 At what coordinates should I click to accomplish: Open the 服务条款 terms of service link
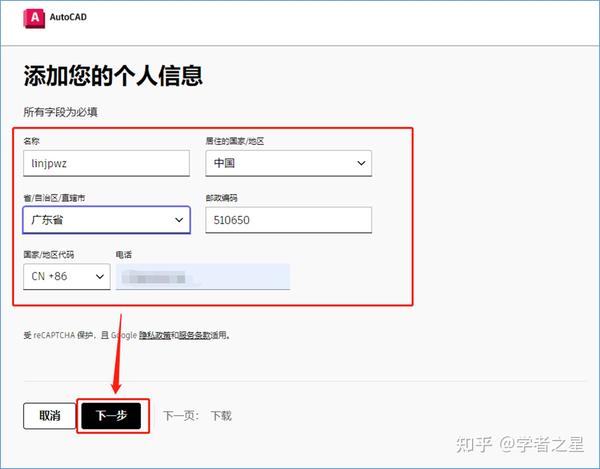coord(195,335)
